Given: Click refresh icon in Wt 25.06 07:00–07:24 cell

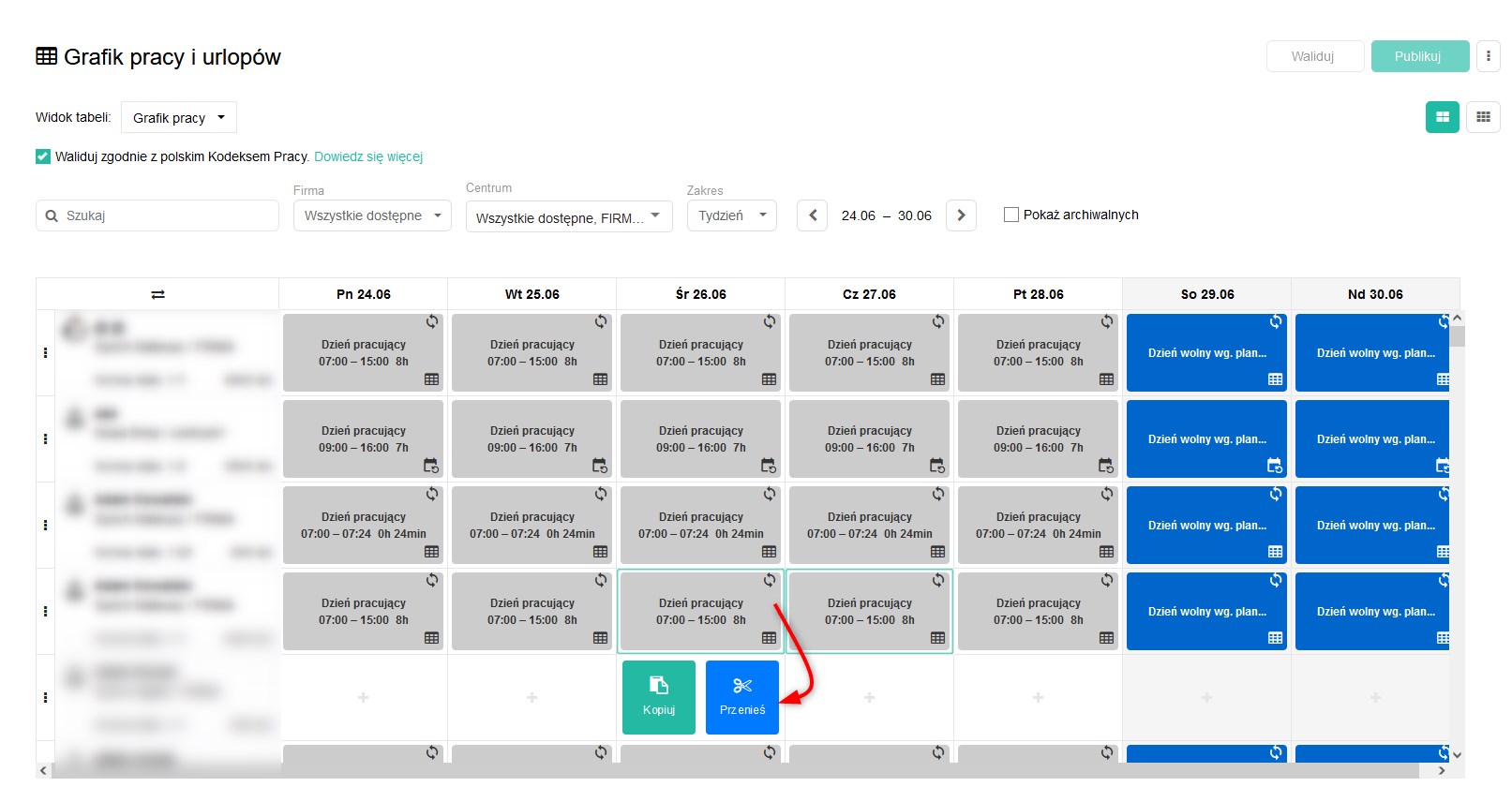Looking at the screenshot, I should 601,494.
